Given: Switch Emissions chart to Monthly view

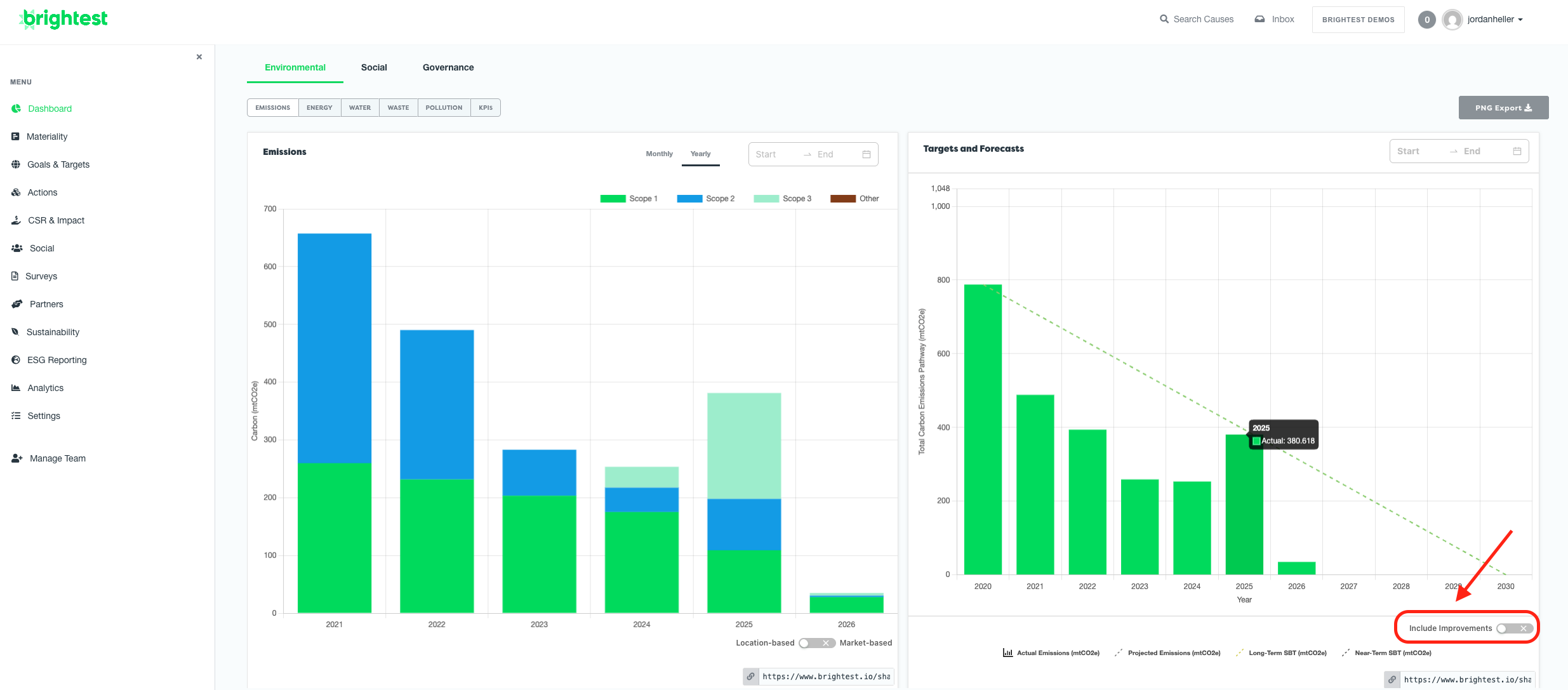Looking at the screenshot, I should coord(659,154).
